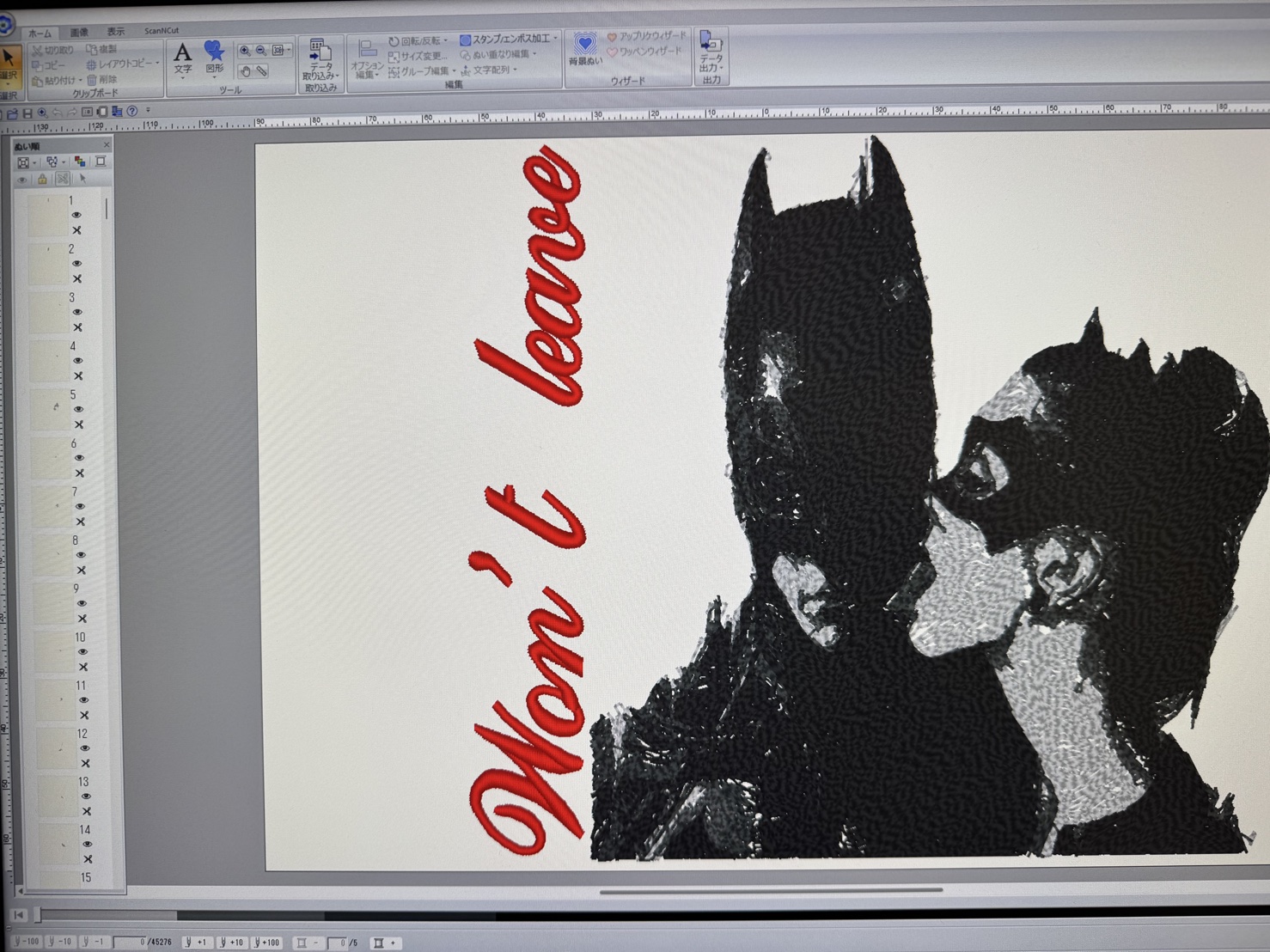1270x952 pixels.
Task: Click ワッペンウィザード button
Action: click(644, 52)
